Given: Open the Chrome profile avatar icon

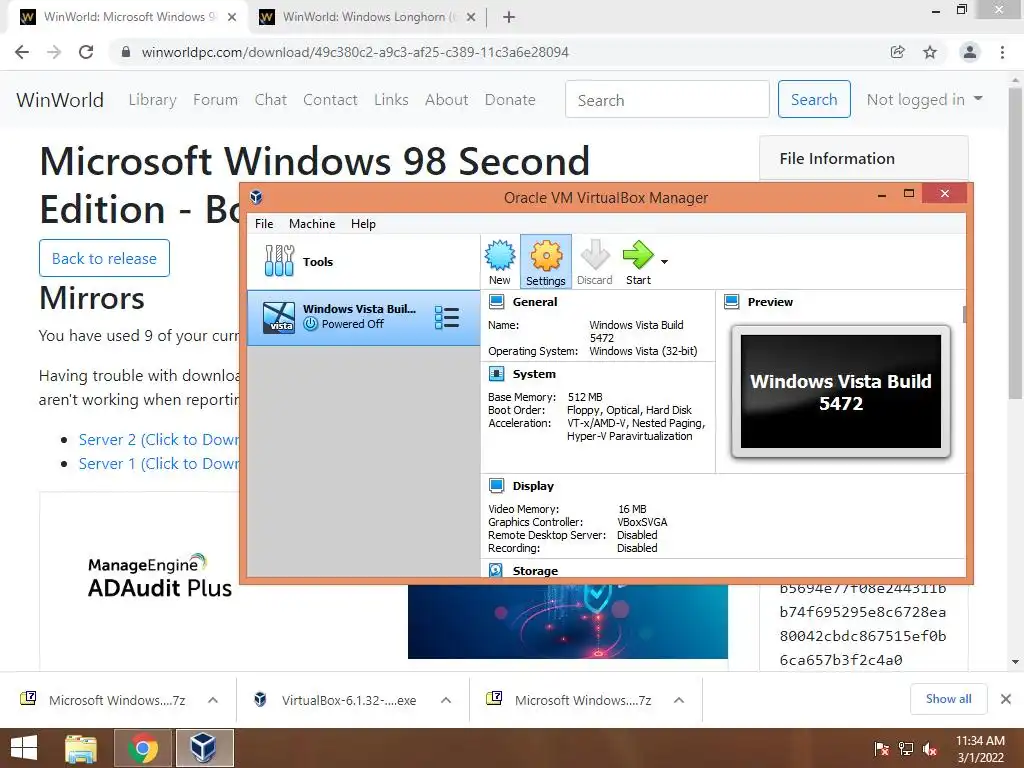Looking at the screenshot, I should point(970,52).
